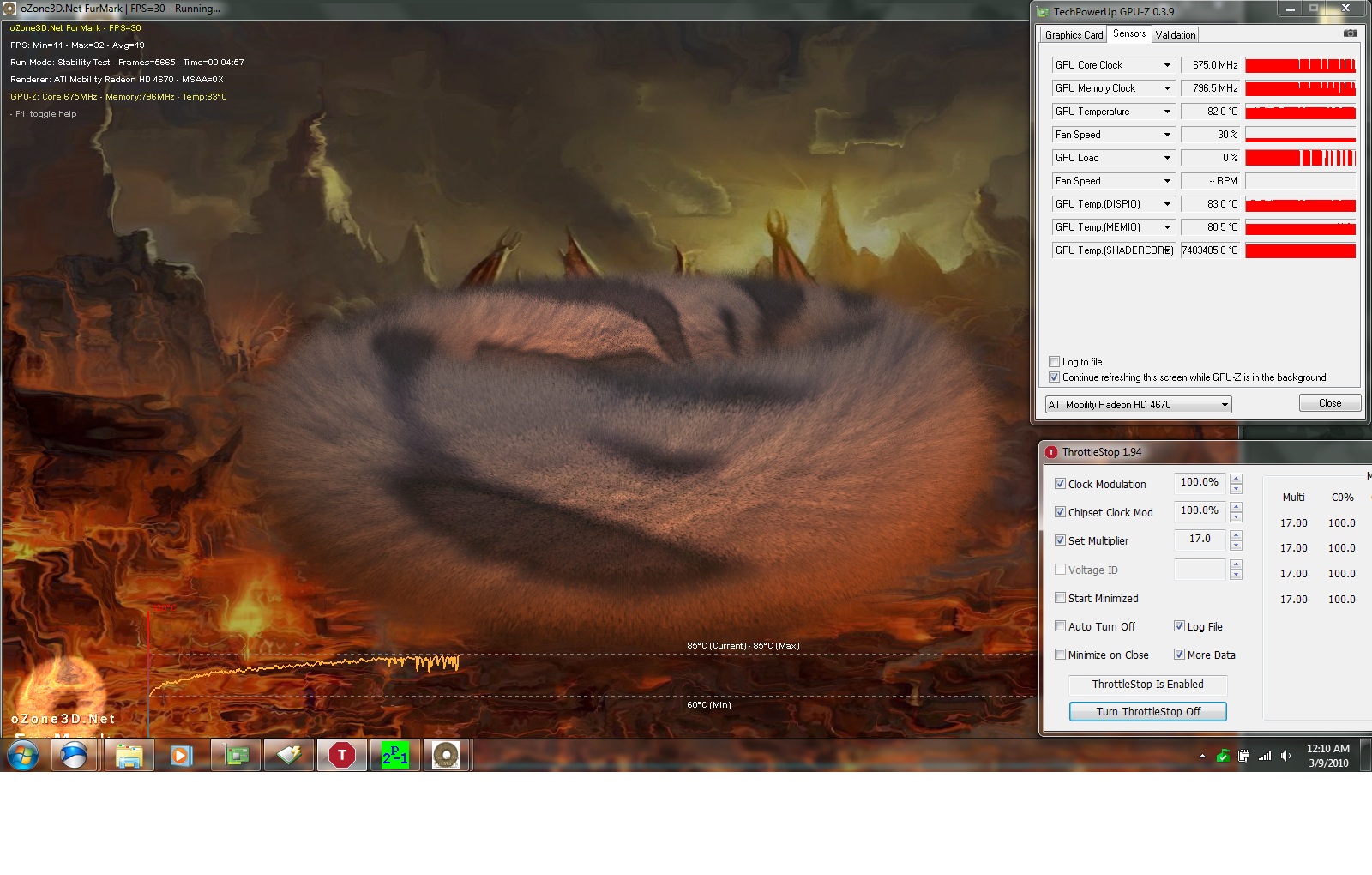Decrease Set Multiplier with down arrow
Viewport: 1372px width, 875px height.
tap(1236, 546)
